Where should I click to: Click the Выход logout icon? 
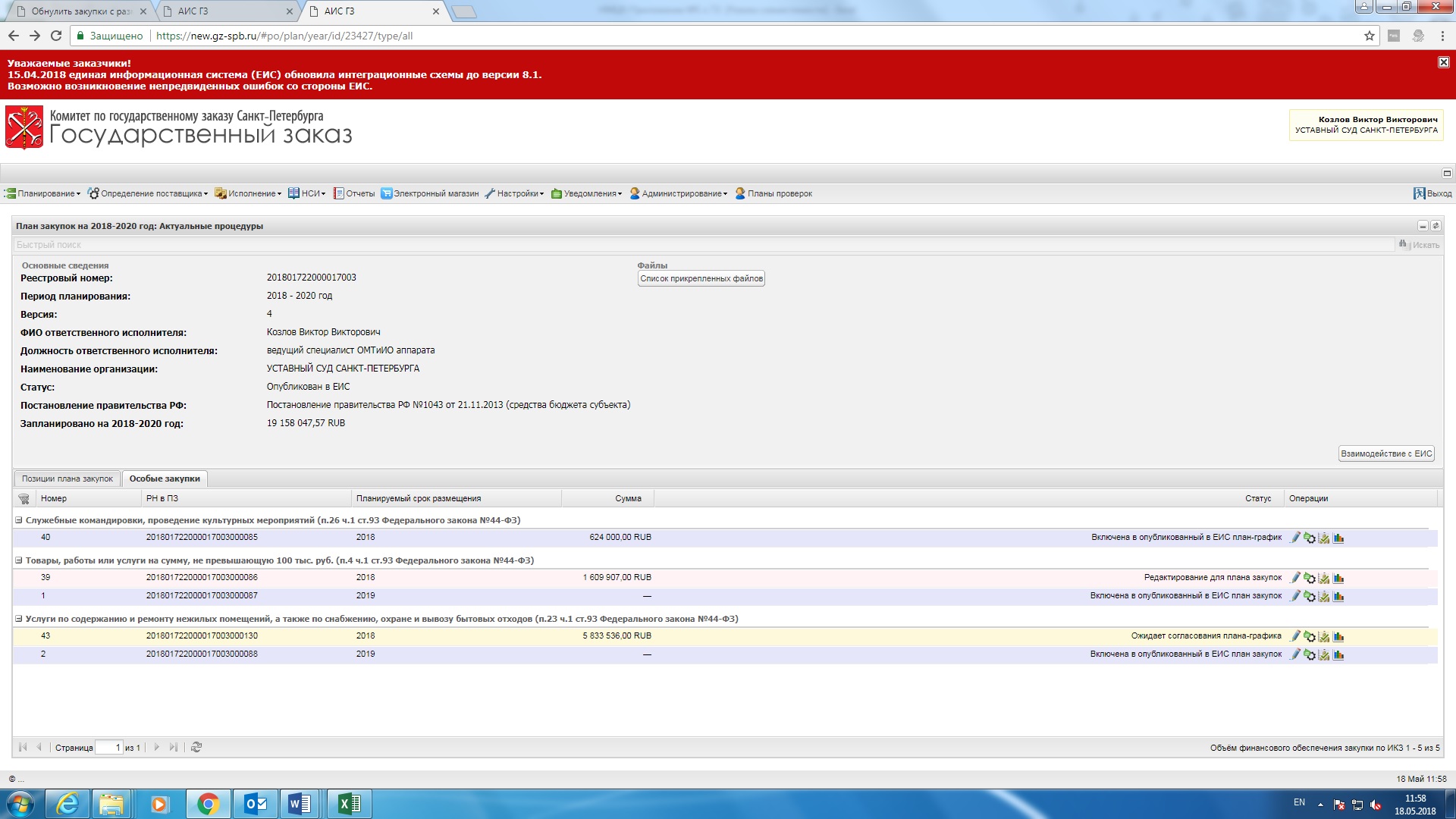point(1419,194)
